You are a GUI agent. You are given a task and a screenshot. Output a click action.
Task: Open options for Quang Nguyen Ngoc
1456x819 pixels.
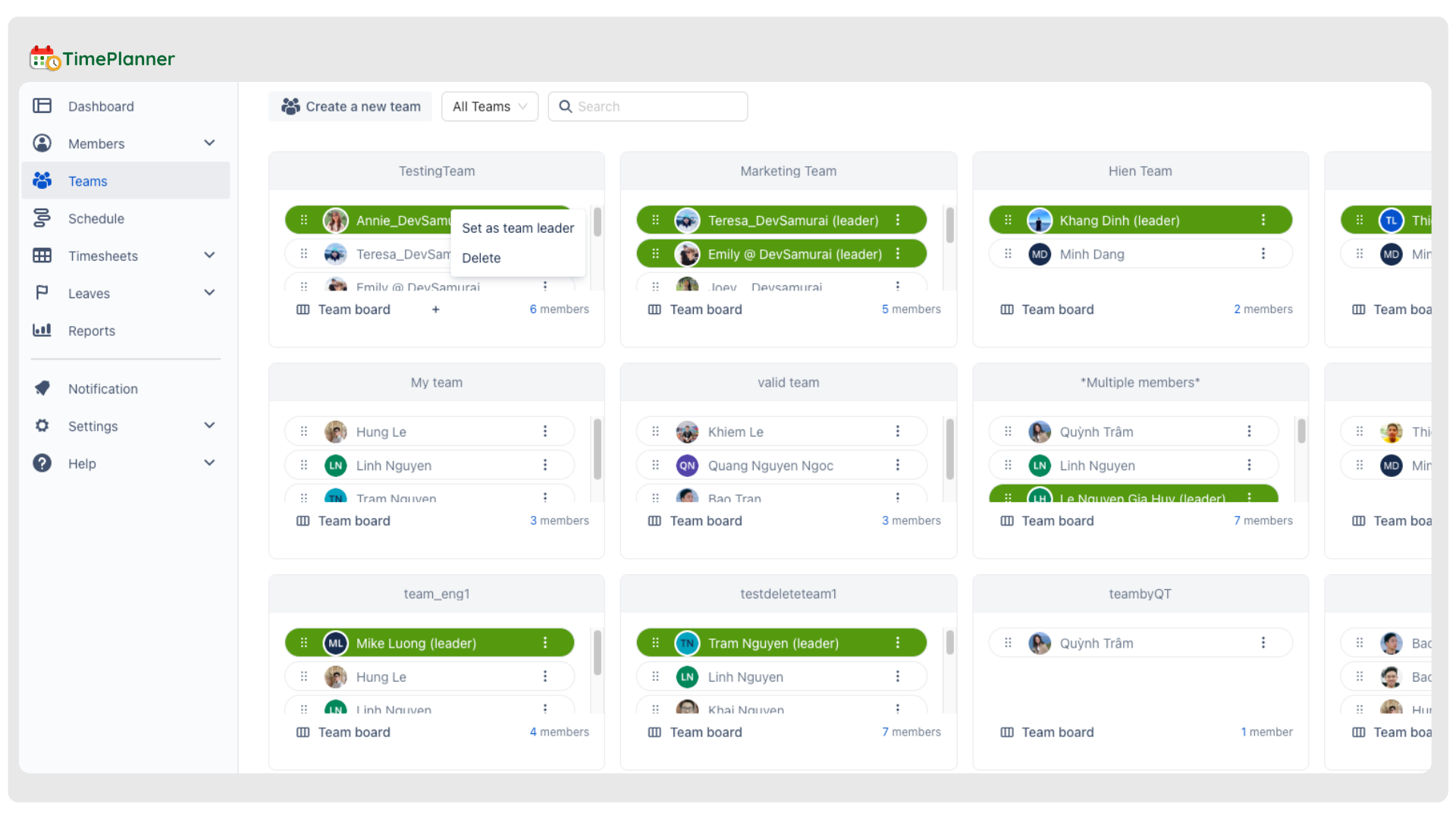(898, 465)
